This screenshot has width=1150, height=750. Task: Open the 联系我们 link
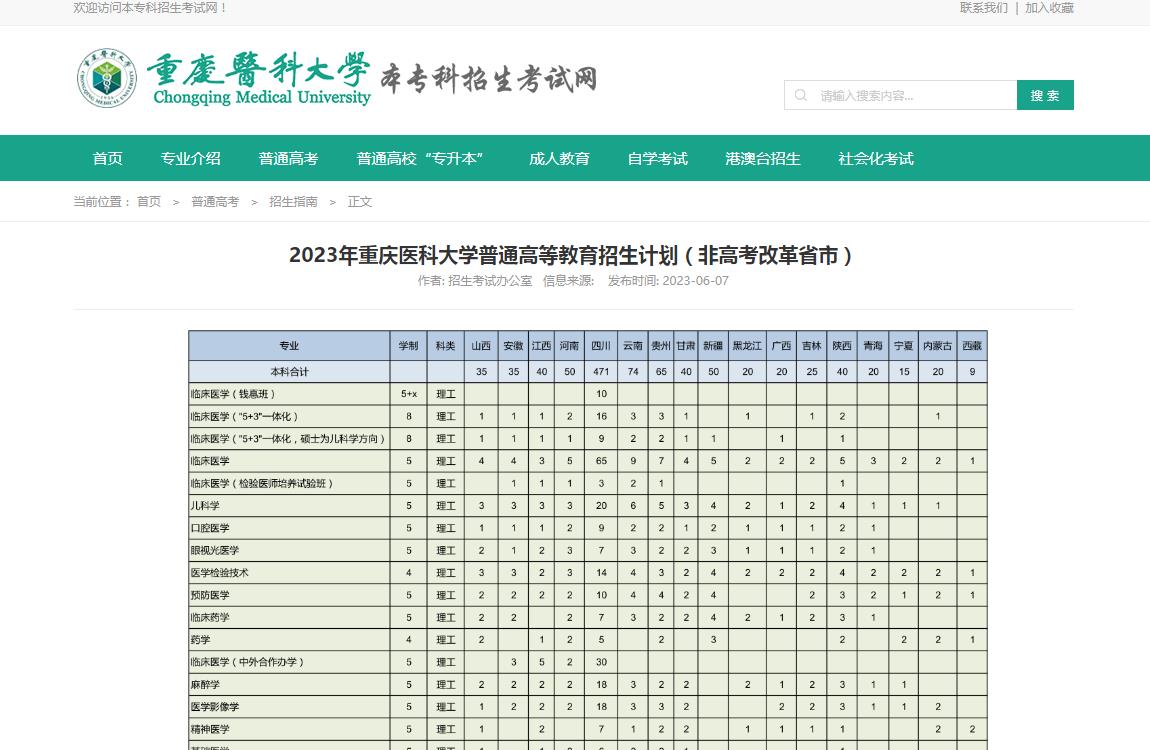pos(984,7)
